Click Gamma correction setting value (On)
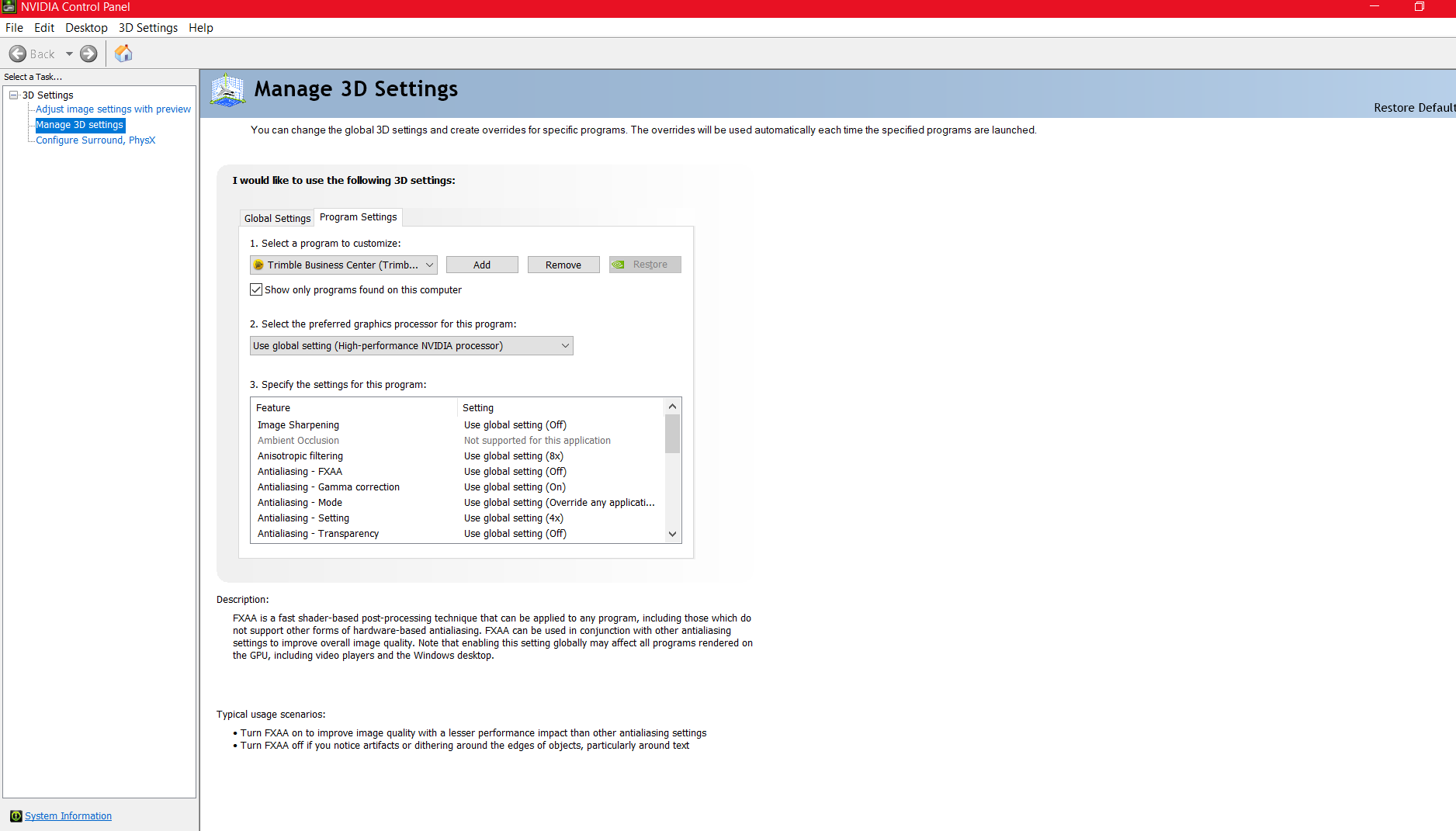This screenshot has width=1456, height=831. tap(515, 487)
